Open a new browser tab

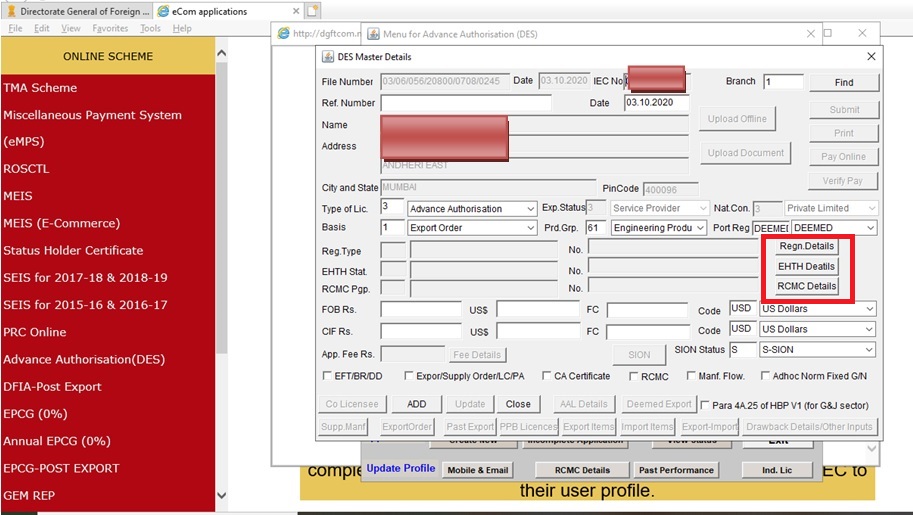point(313,11)
